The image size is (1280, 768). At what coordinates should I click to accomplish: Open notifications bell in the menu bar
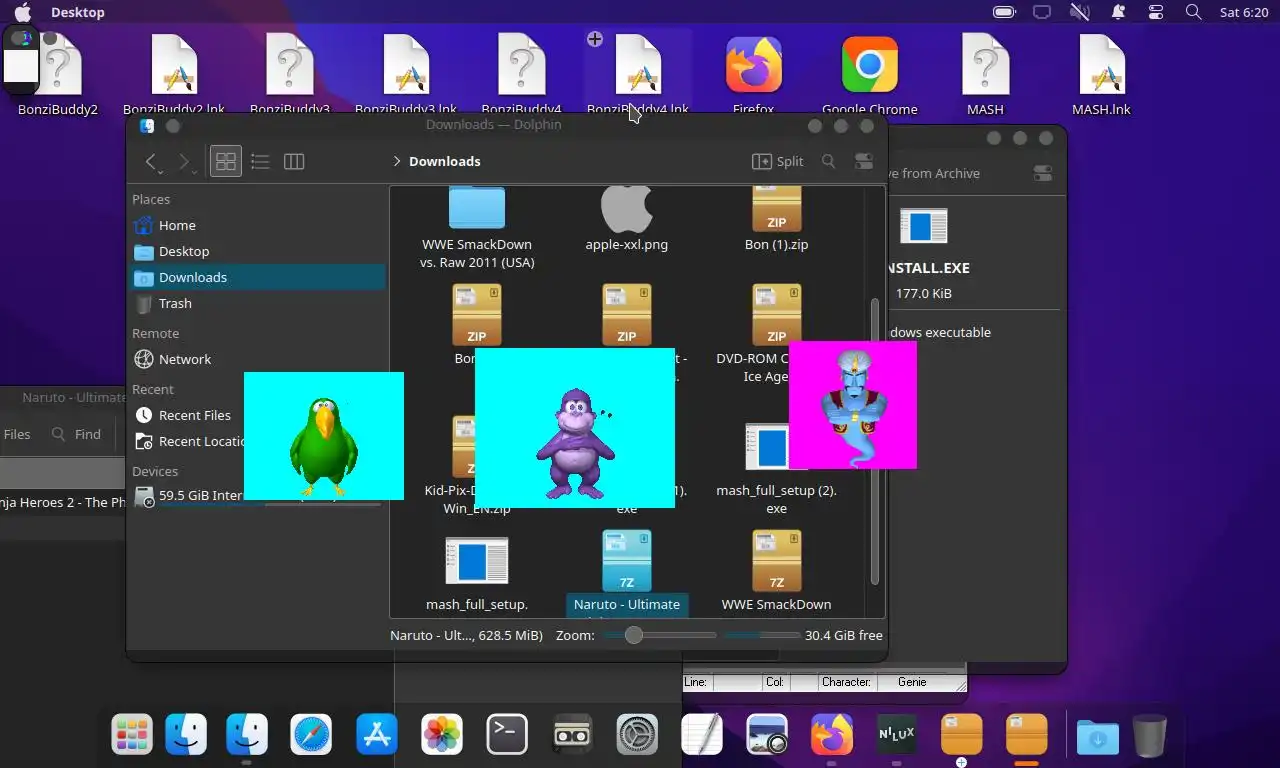coord(1118,12)
